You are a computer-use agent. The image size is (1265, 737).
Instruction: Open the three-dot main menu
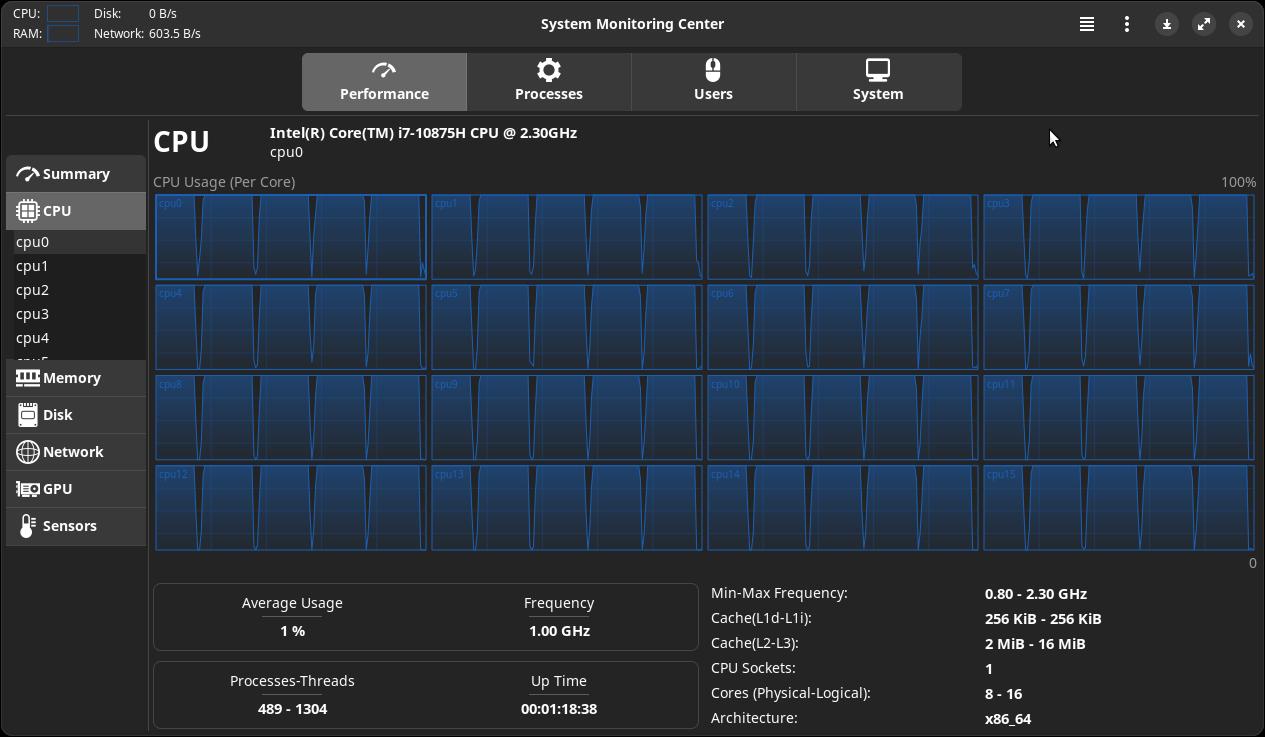point(1126,24)
